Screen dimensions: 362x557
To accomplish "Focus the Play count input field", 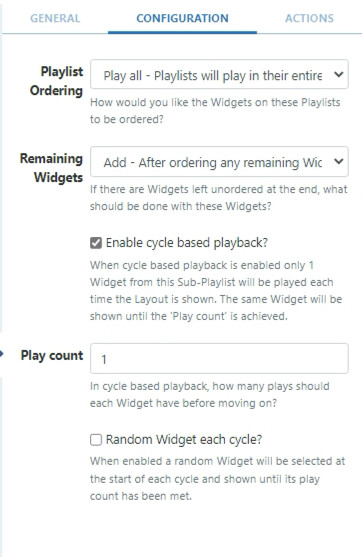I will (219, 358).
